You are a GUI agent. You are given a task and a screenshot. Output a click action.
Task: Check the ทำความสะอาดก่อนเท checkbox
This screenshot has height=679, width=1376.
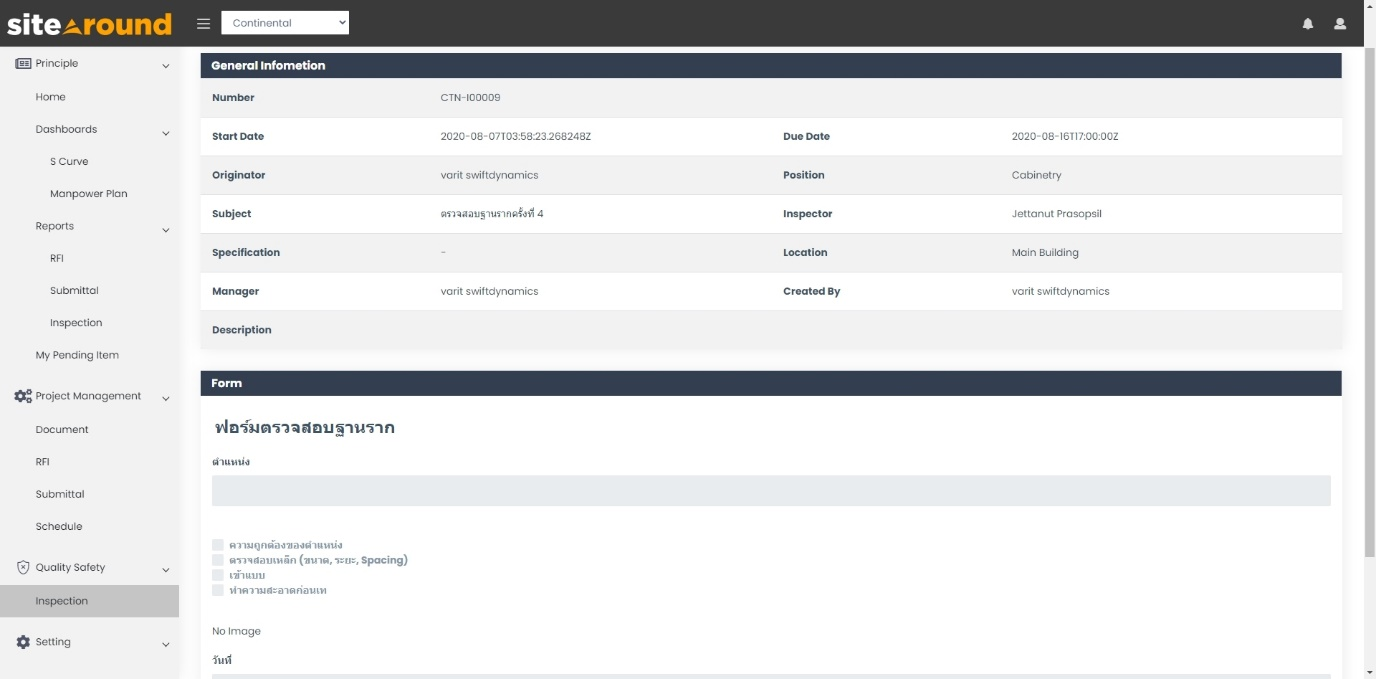coord(217,590)
